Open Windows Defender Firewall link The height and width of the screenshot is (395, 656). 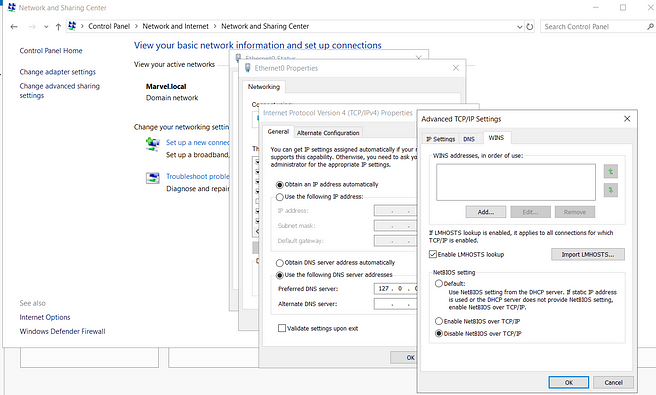tap(62, 331)
